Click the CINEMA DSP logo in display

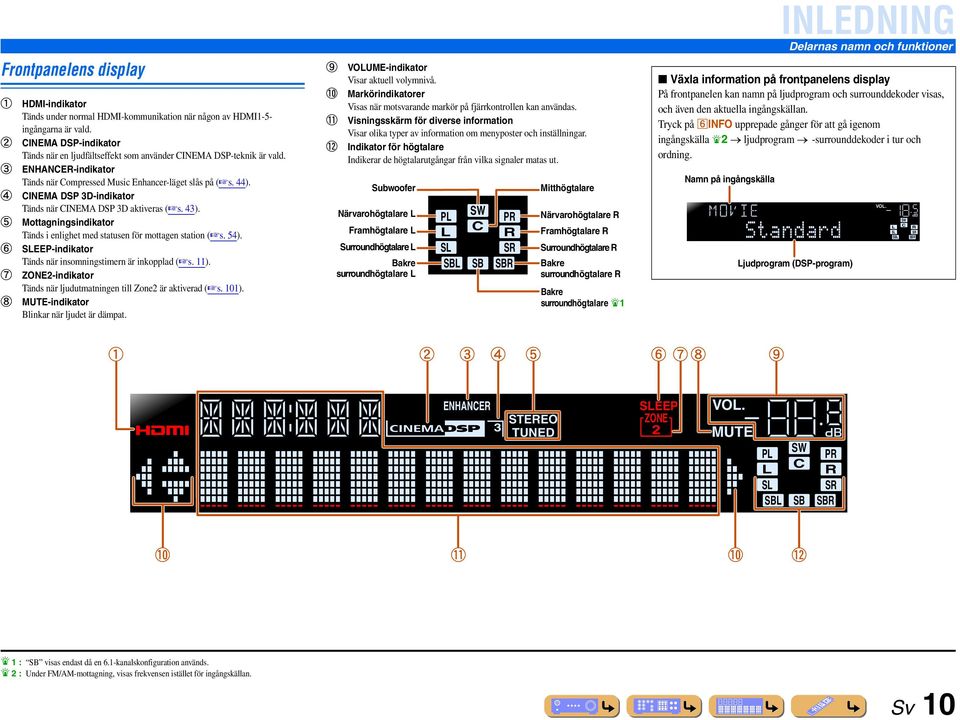[x=436, y=429]
